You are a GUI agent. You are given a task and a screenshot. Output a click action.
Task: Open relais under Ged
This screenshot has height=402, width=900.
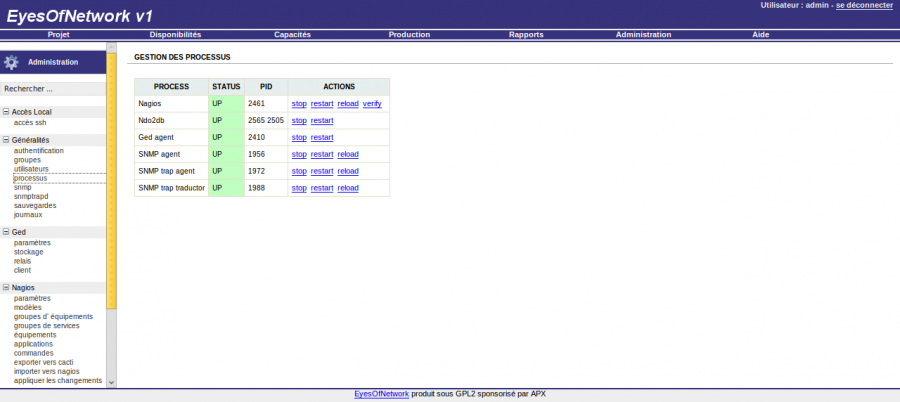[22, 261]
